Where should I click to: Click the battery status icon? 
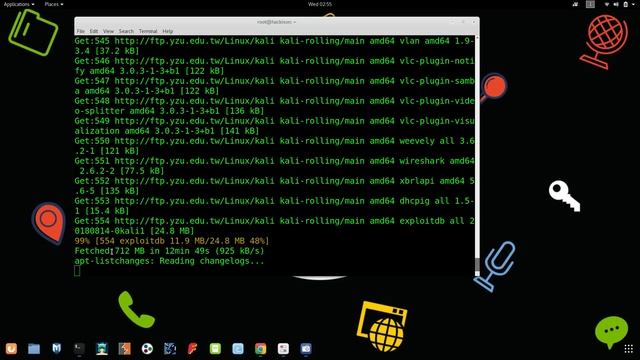point(625,4)
